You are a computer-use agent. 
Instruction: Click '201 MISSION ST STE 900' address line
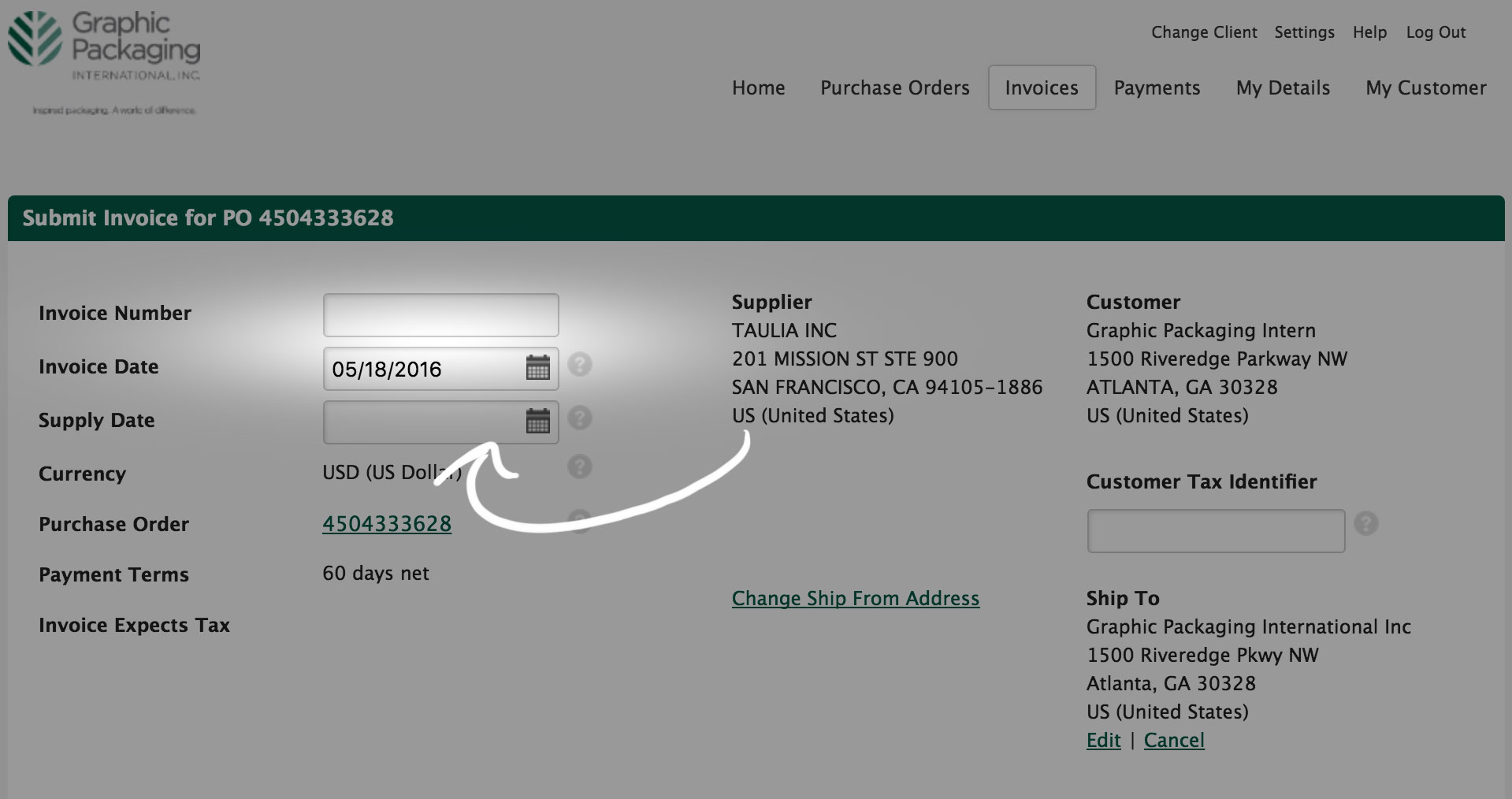click(x=845, y=359)
